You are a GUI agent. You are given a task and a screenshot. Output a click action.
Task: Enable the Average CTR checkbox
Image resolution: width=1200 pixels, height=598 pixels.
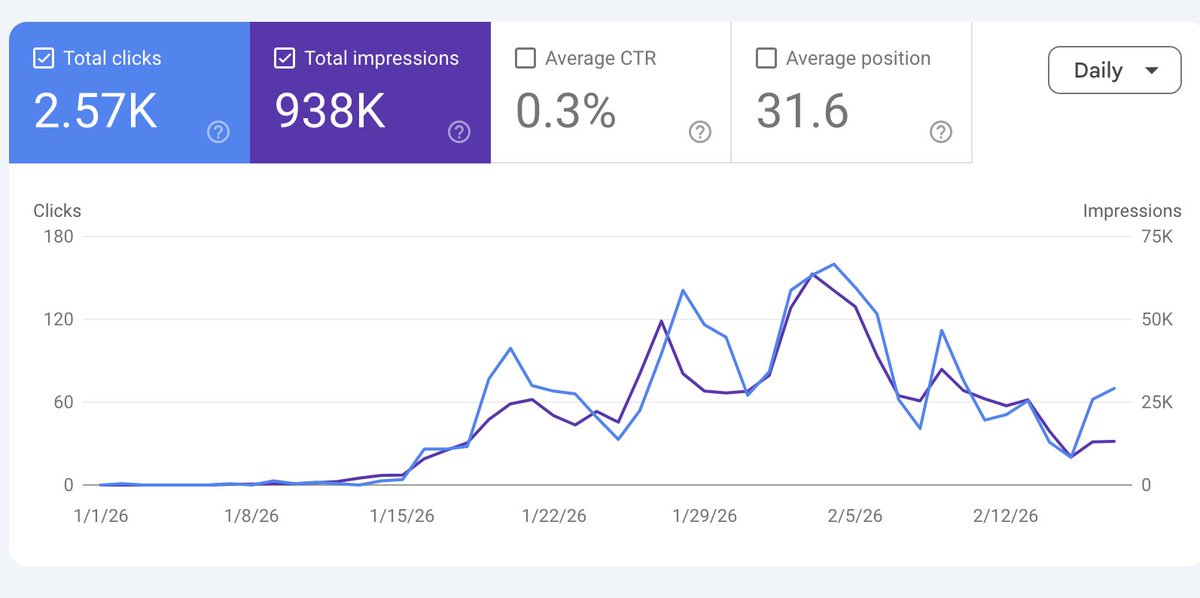click(x=525, y=58)
